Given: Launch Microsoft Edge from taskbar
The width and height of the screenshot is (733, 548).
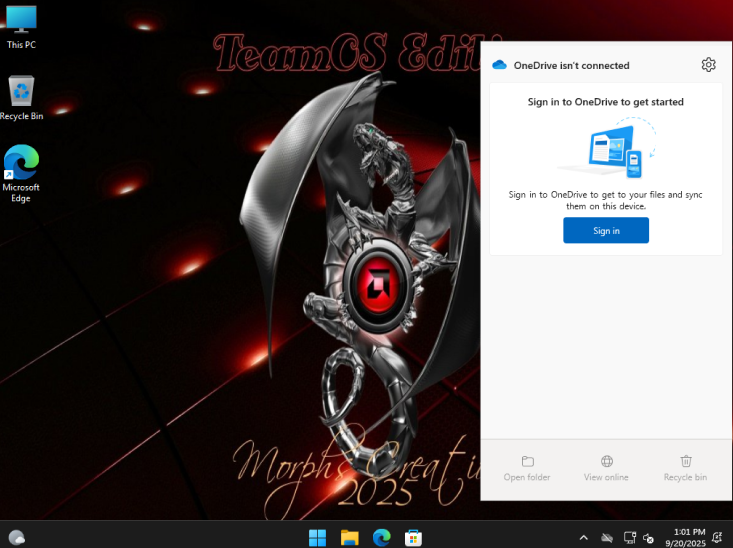Looking at the screenshot, I should coord(381,537).
